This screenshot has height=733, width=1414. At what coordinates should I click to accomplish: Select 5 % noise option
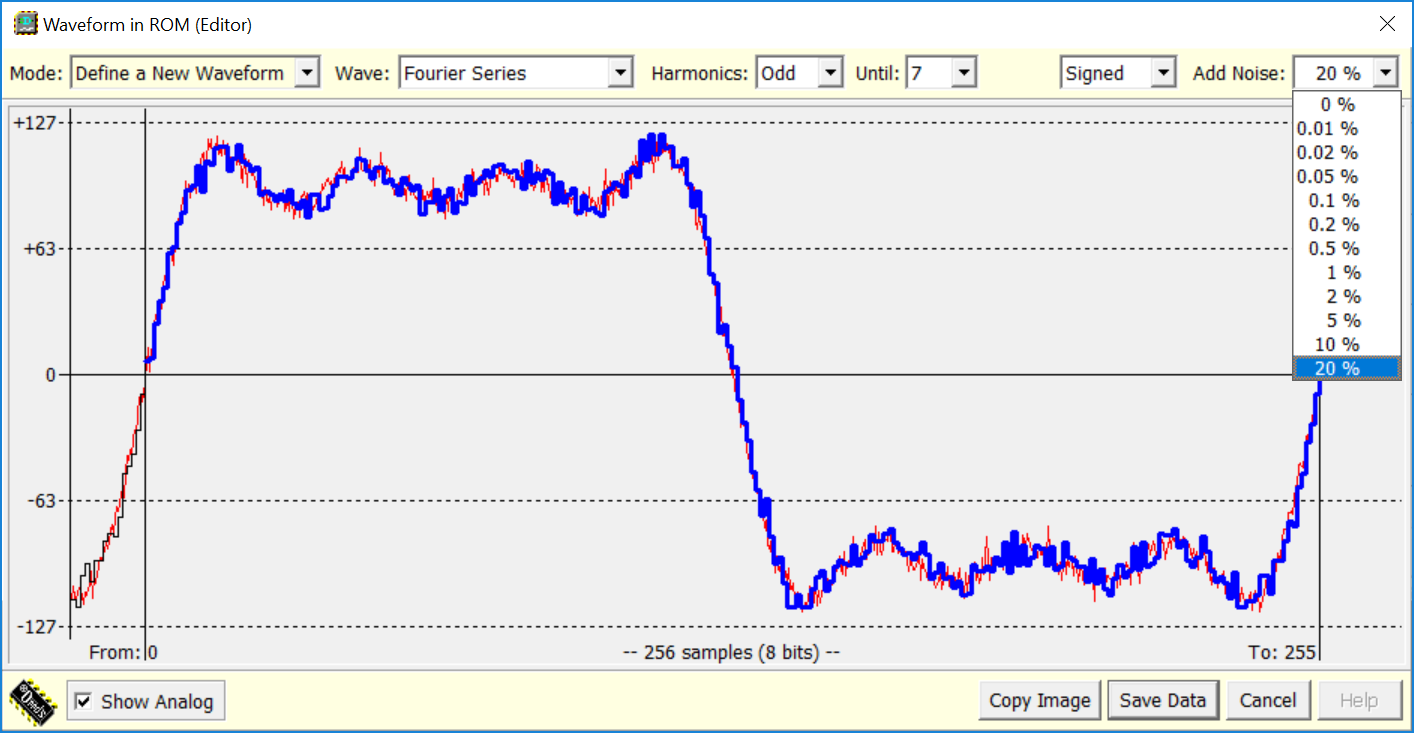click(x=1346, y=320)
